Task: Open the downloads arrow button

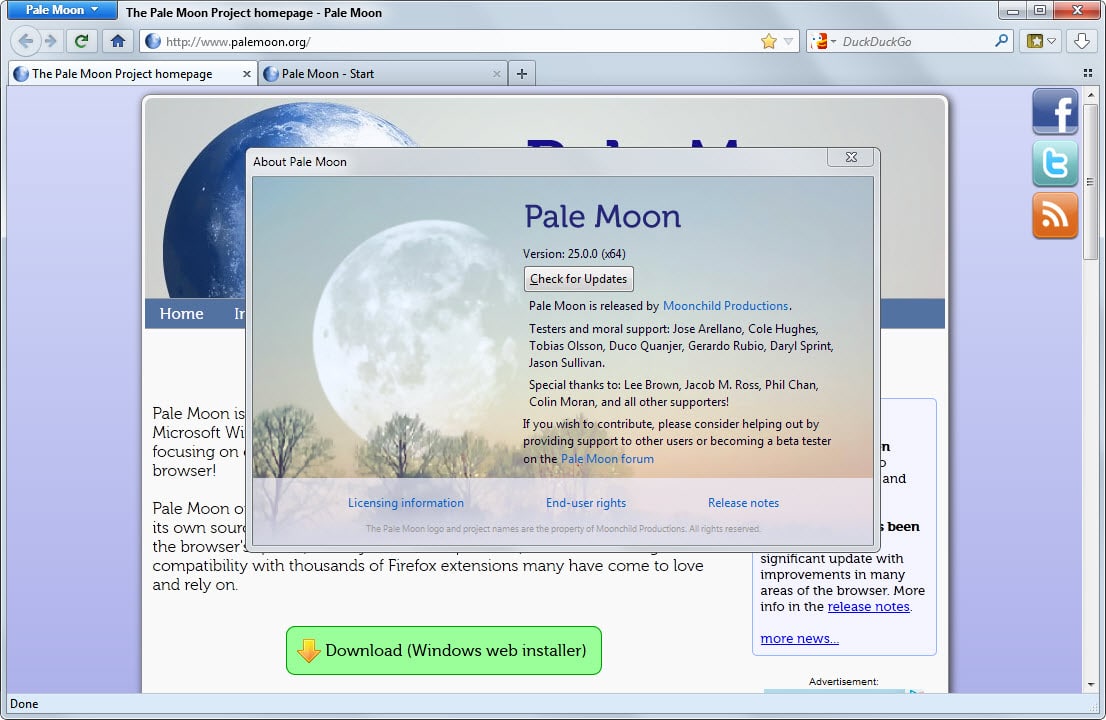Action: [1082, 41]
